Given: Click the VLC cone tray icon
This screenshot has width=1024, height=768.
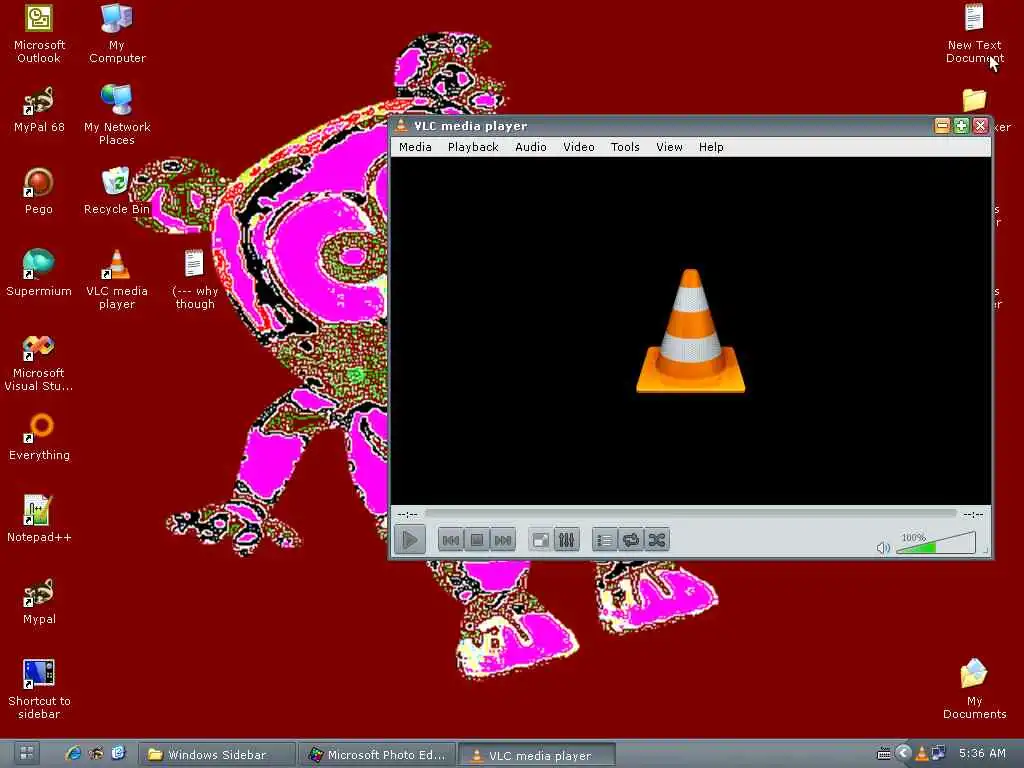Looking at the screenshot, I should pyautogui.click(x=921, y=754).
